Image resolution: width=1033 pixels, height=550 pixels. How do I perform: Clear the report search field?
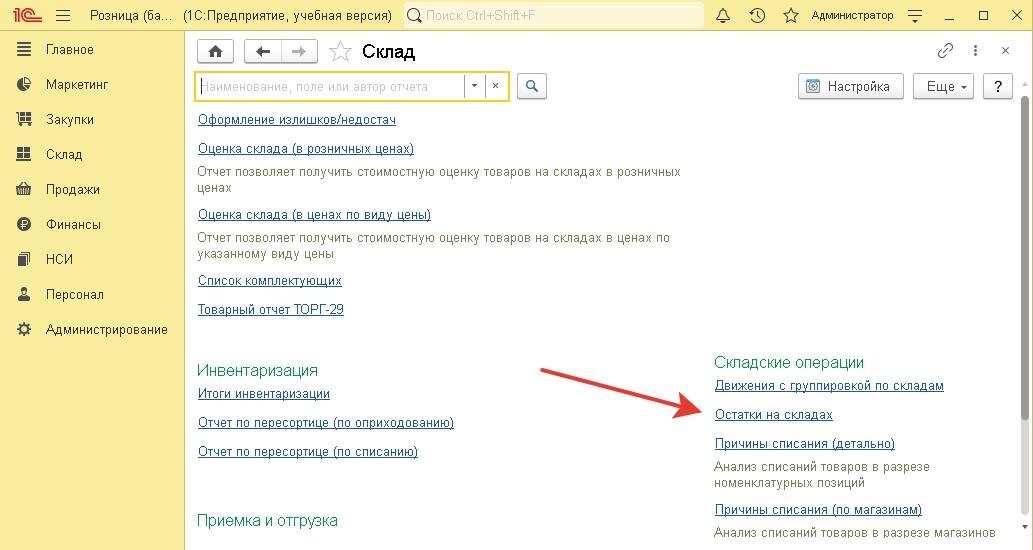495,86
